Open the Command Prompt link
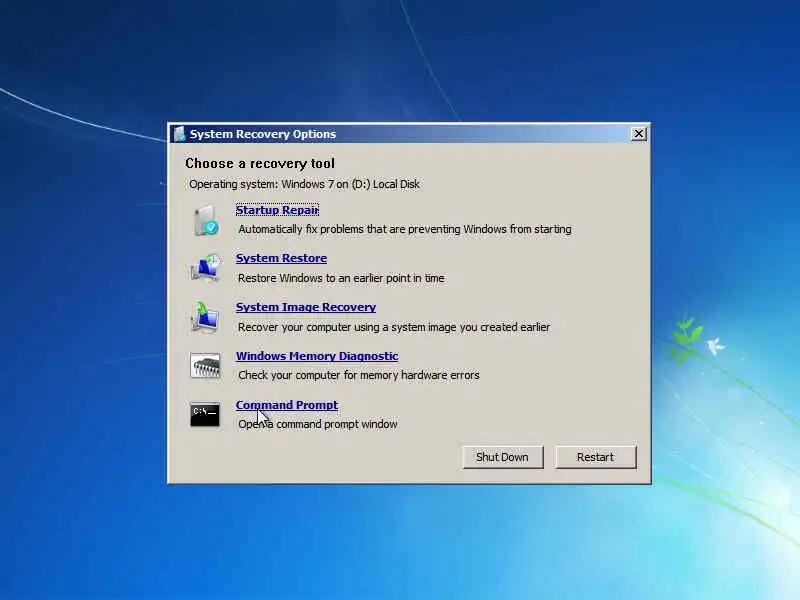Screen dimensions: 800x600 coord(287,405)
